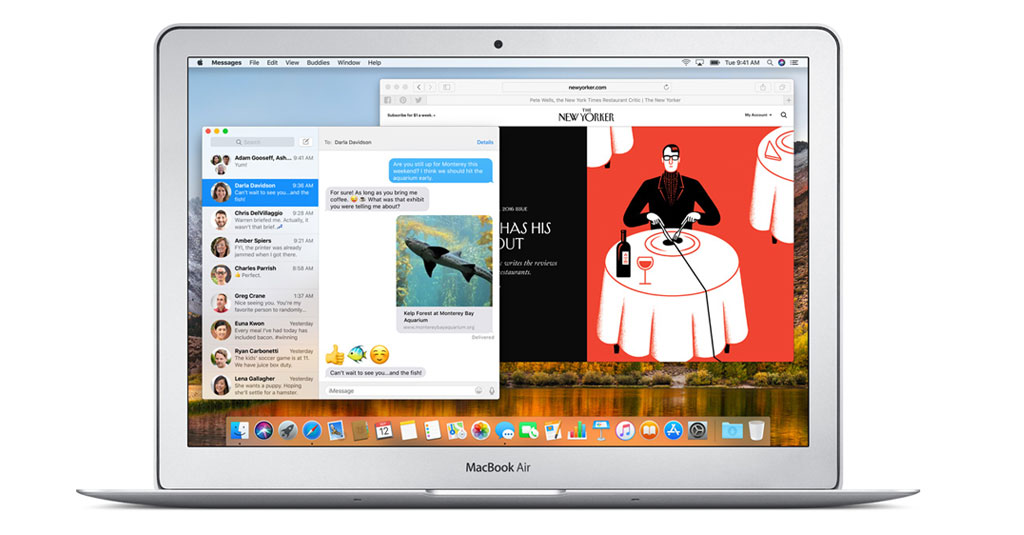Open Mail stamp icon in Dock

pyautogui.click(x=336, y=430)
